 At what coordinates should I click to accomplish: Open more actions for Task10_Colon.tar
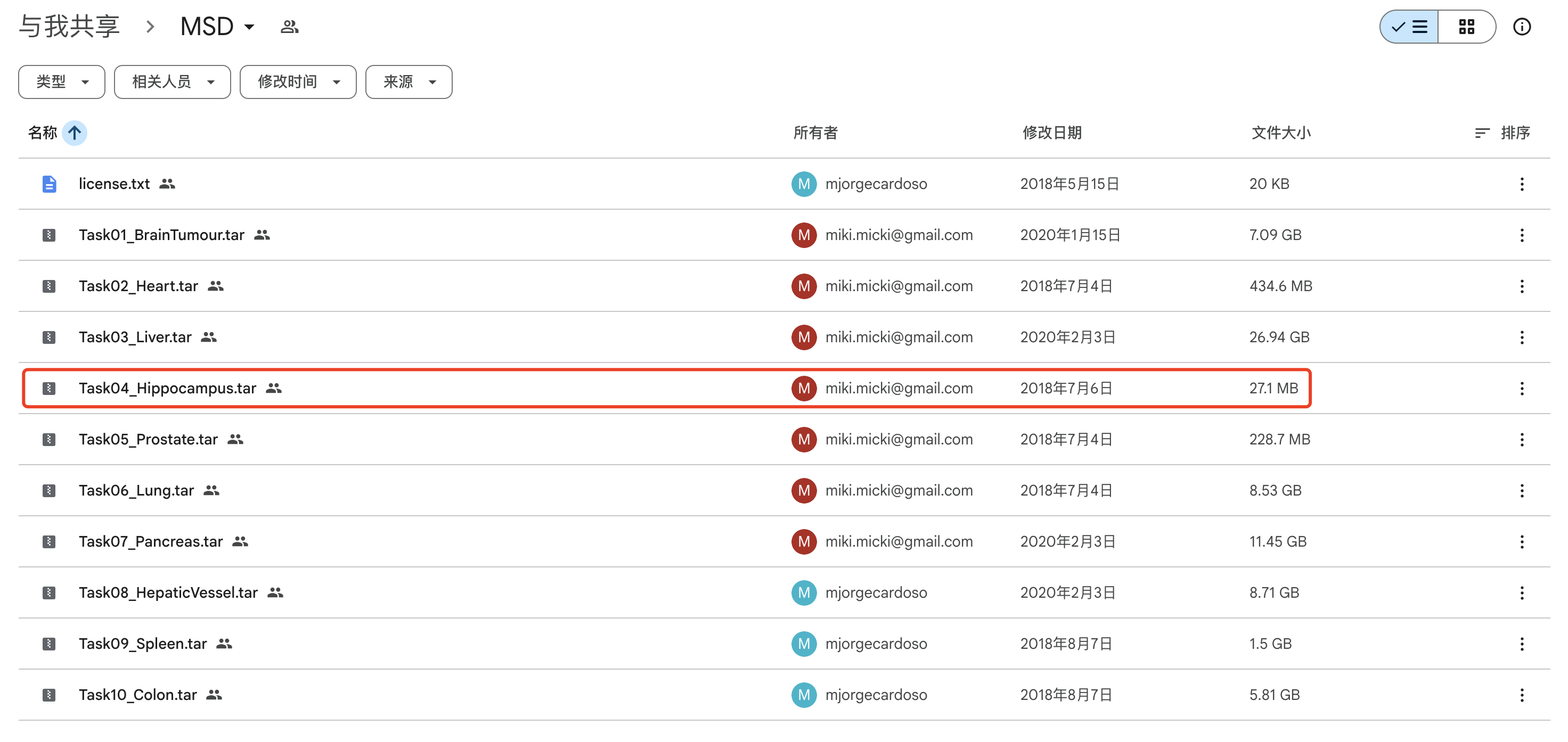point(1521,695)
